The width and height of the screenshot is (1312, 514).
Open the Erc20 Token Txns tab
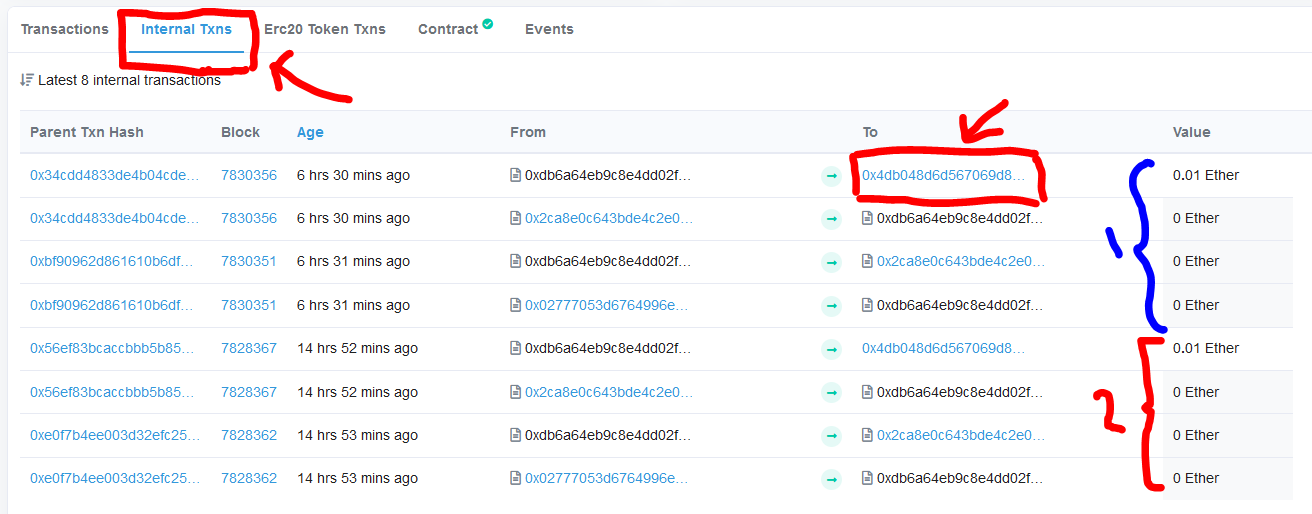pyautogui.click(x=325, y=29)
